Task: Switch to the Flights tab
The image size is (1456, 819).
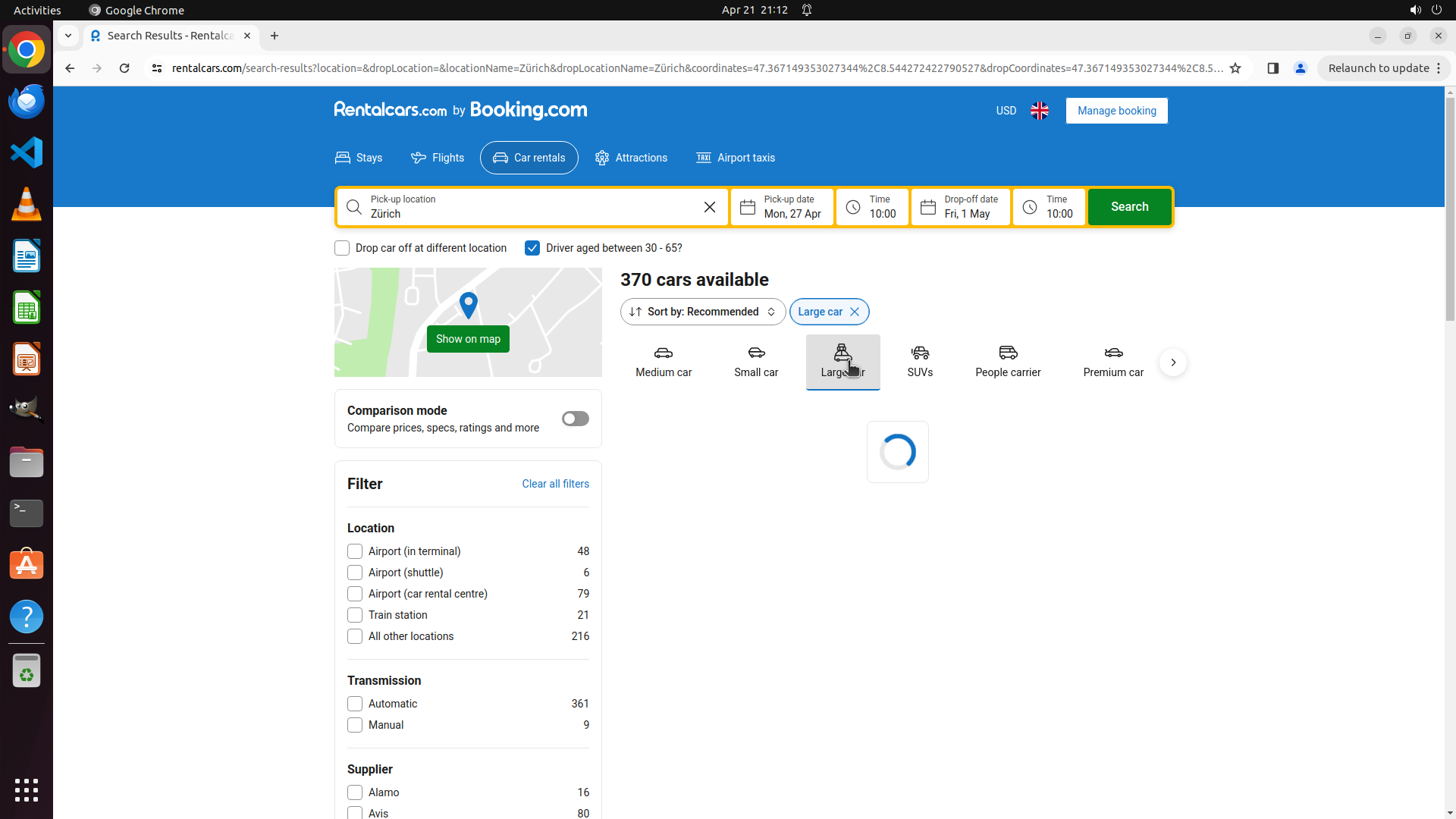Action: pos(438,158)
